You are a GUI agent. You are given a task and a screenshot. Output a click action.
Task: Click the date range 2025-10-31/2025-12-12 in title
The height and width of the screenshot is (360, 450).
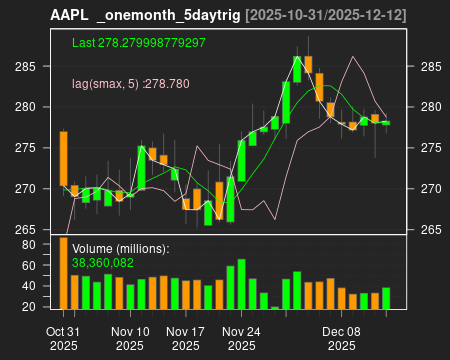[x=326, y=15]
